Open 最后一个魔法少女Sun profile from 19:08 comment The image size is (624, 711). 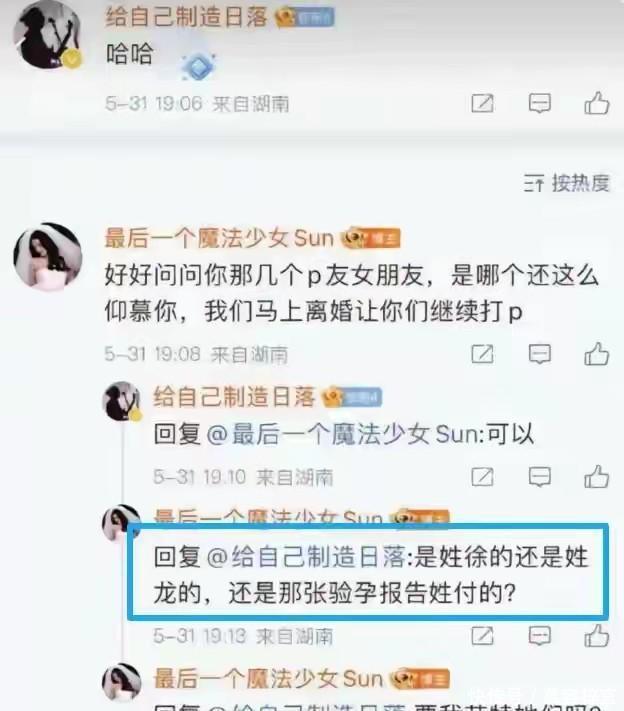click(219, 238)
